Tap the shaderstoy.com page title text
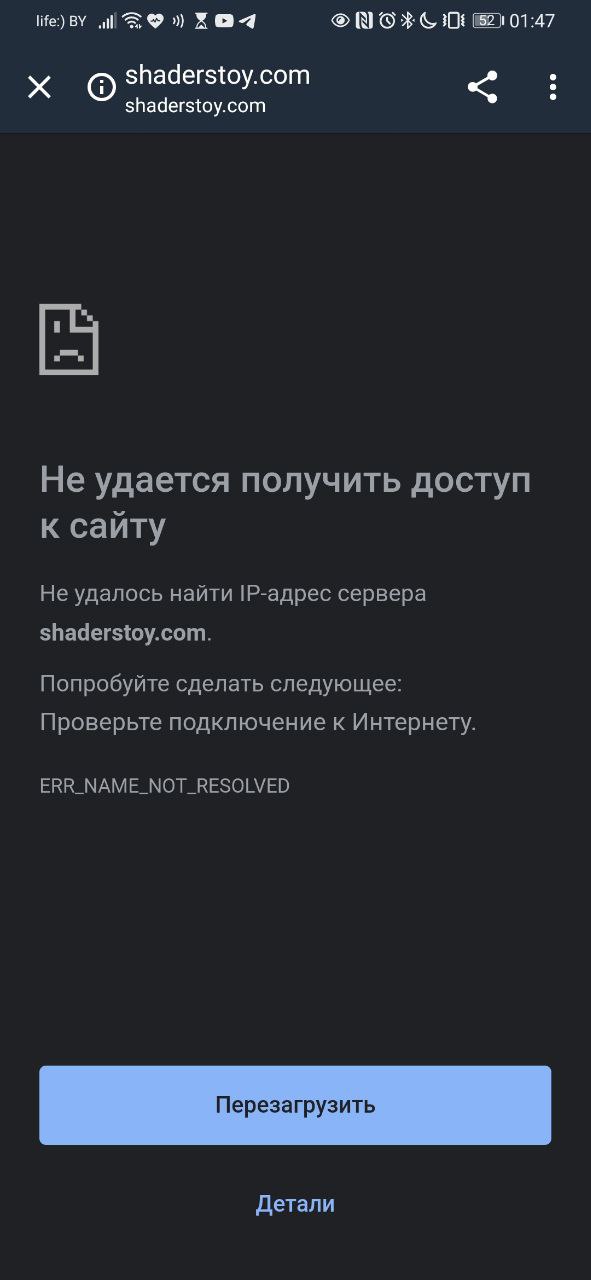Viewport: 591px width, 1280px height. (x=217, y=75)
